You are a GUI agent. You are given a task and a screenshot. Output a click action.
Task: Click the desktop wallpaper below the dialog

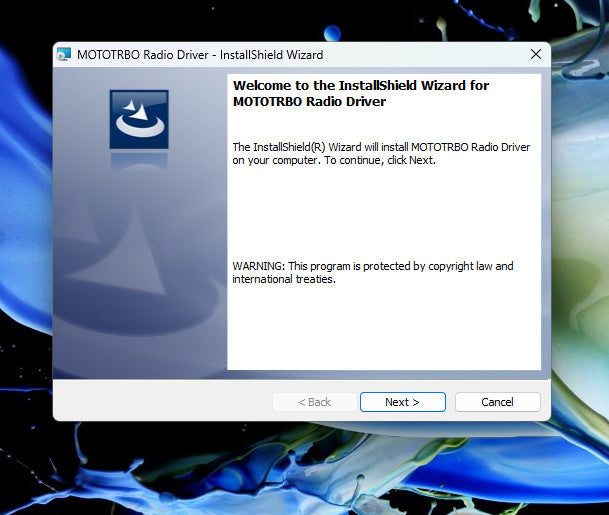(300, 470)
